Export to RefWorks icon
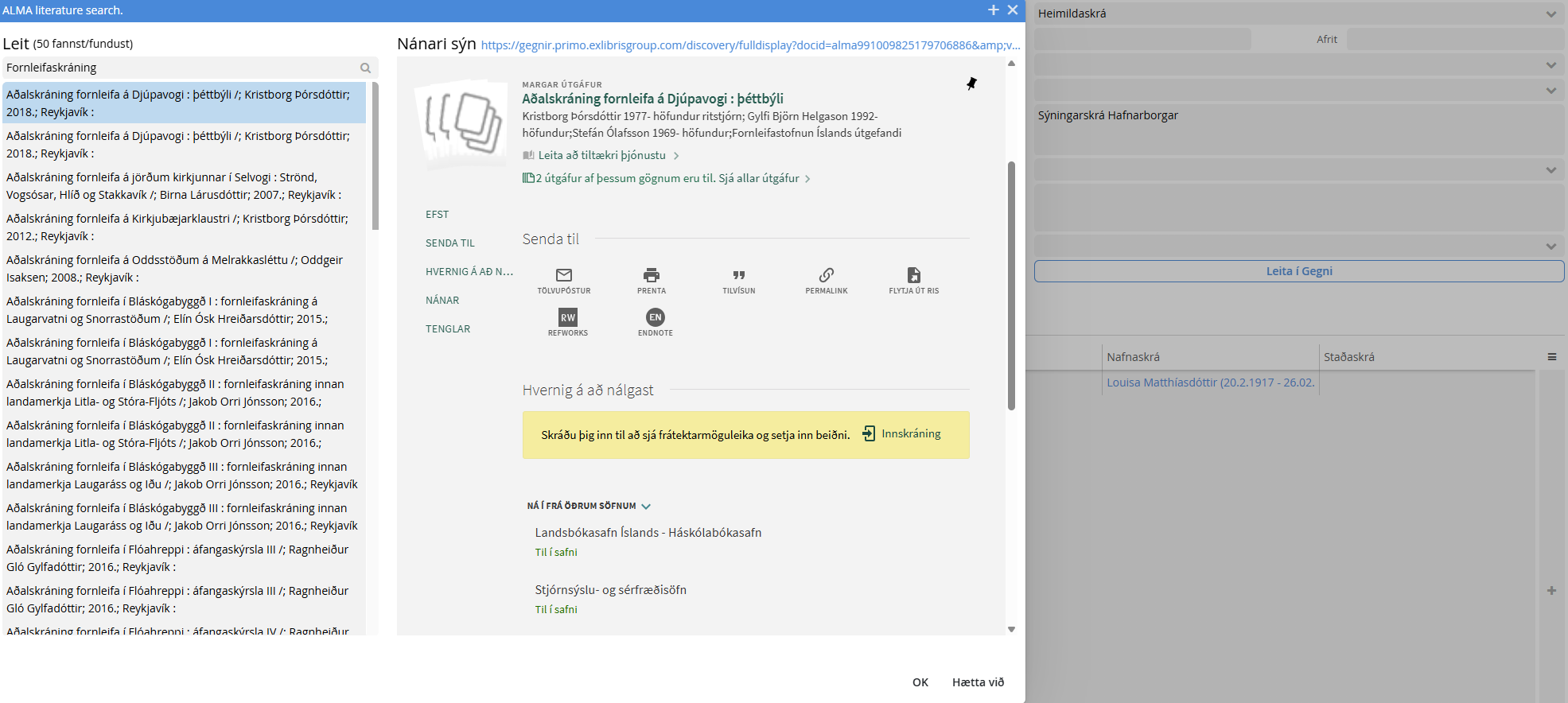The width and height of the screenshot is (1568, 703). tap(568, 317)
